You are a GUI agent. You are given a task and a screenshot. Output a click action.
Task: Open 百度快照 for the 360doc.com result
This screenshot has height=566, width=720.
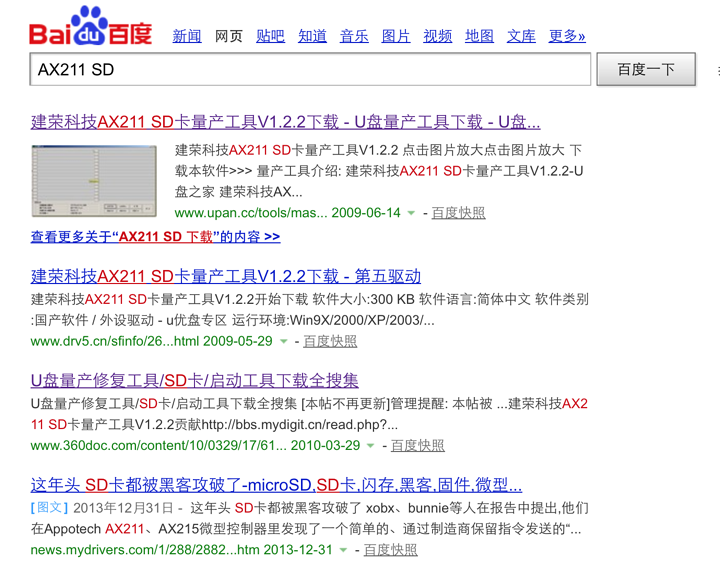[x=417, y=446]
